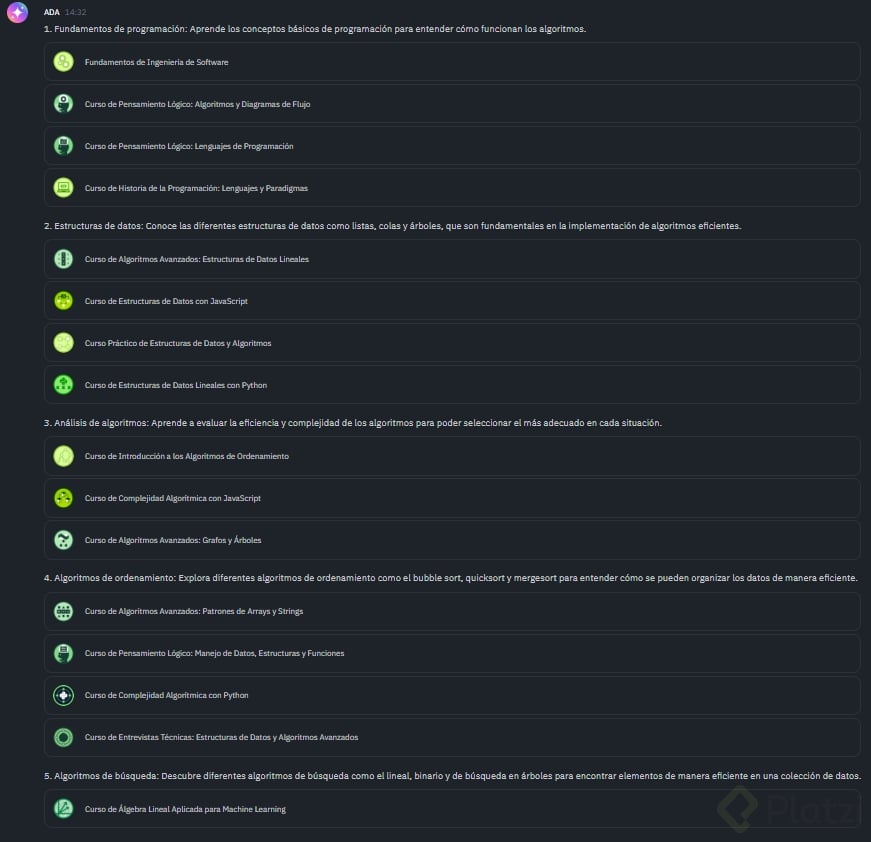The height and width of the screenshot is (842, 871).
Task: Open Curso Práctico de Estructuras de Datos y Algoritmos
Action: pos(178,343)
